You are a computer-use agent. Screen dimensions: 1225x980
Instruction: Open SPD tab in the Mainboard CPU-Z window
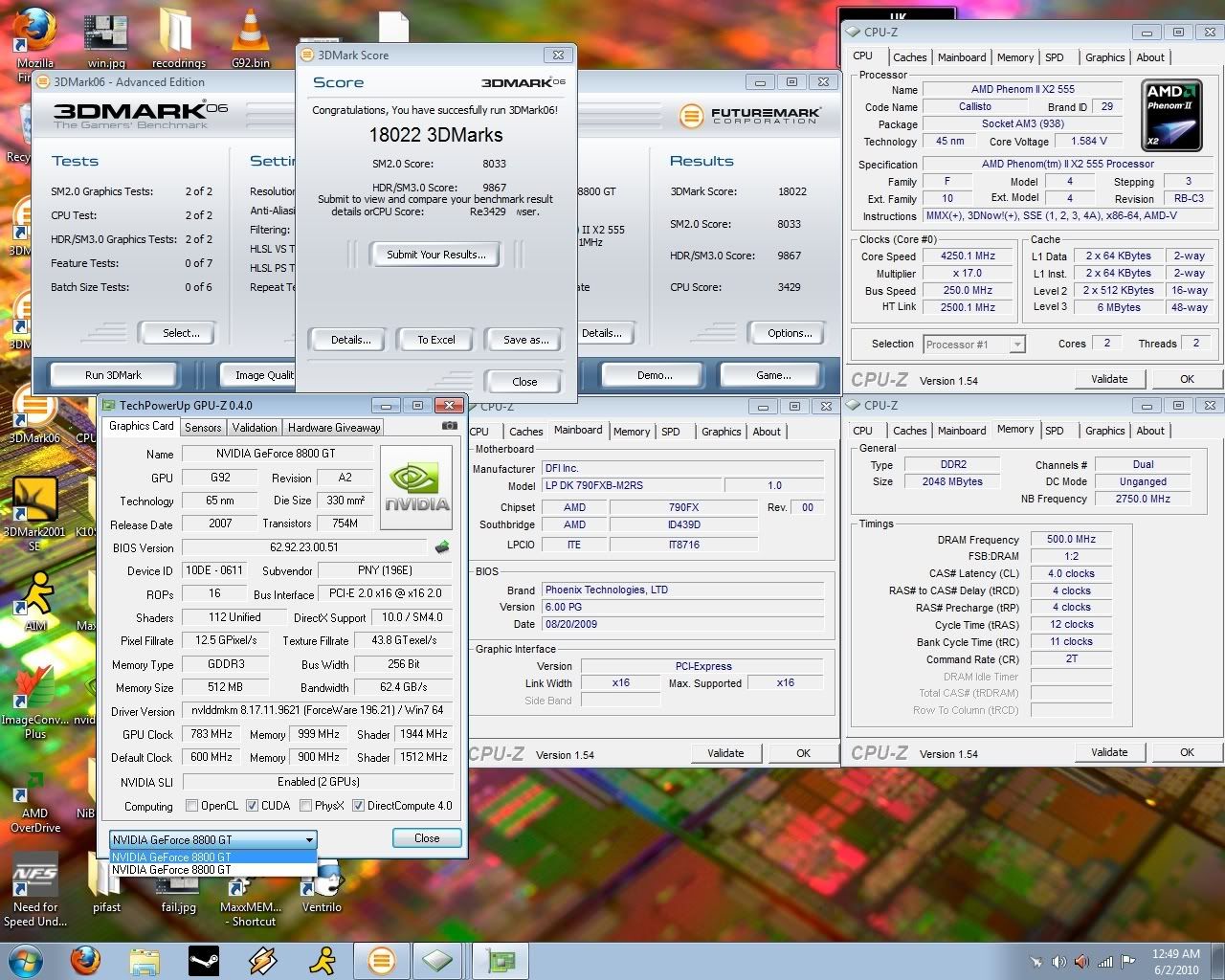[671, 432]
